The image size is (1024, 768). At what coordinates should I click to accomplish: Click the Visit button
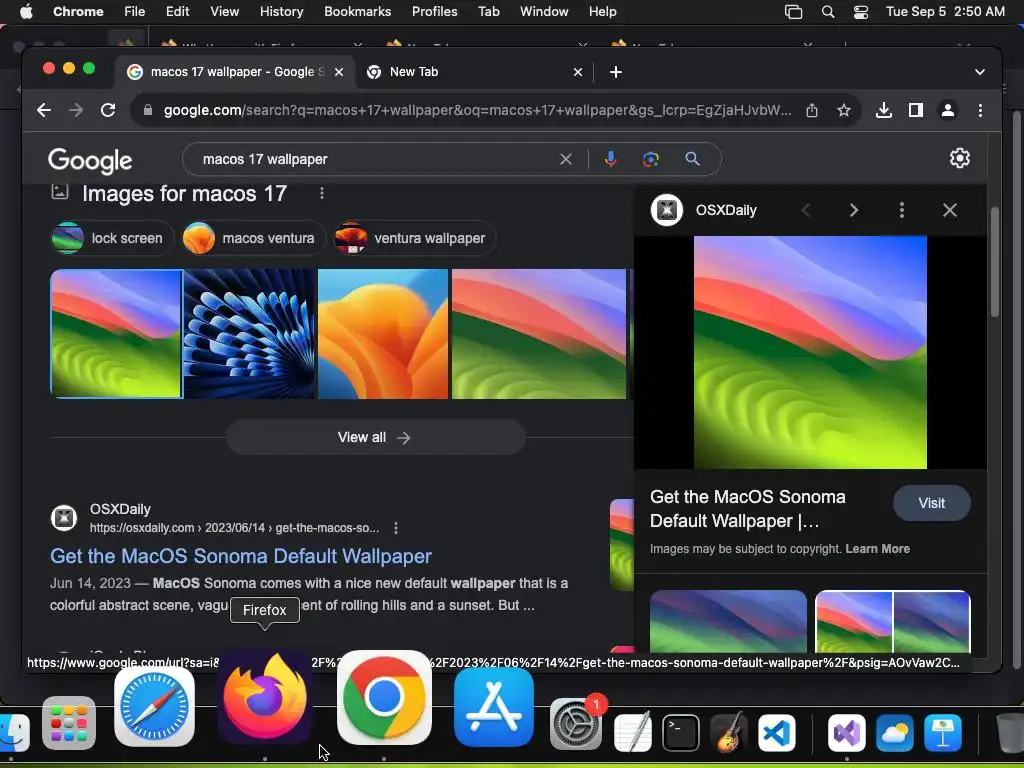(931, 503)
